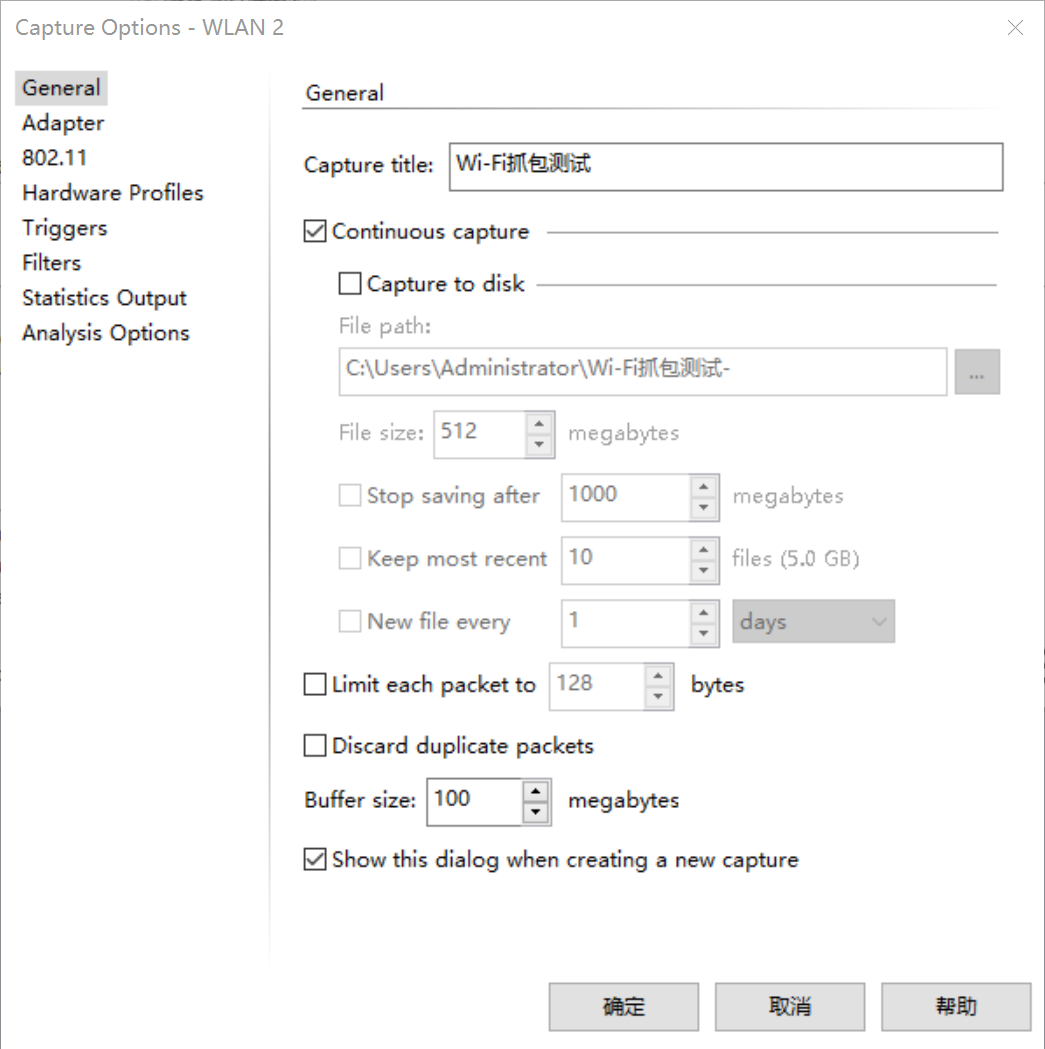Toggle New file every checkbox
Viewport: 1045px width, 1049px height.
point(350,622)
